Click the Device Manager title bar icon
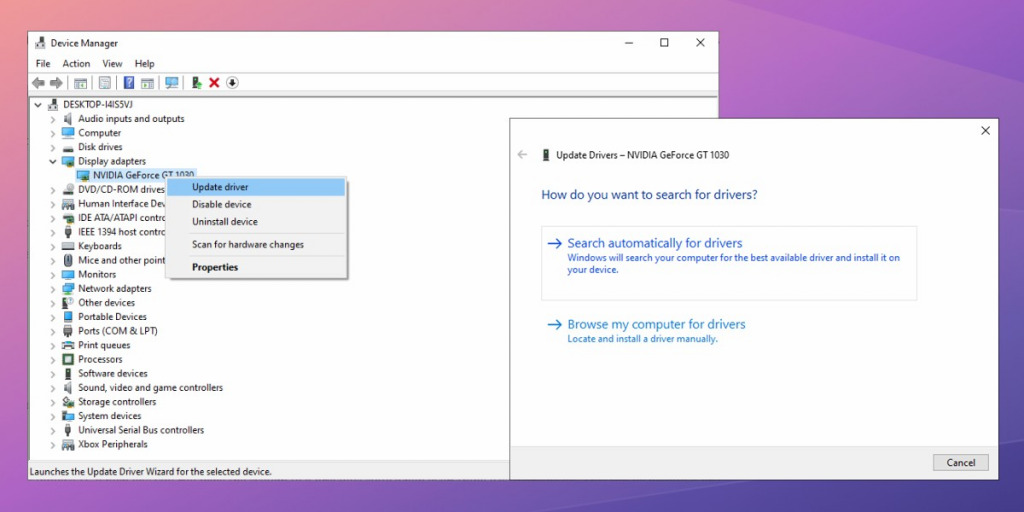 point(40,43)
